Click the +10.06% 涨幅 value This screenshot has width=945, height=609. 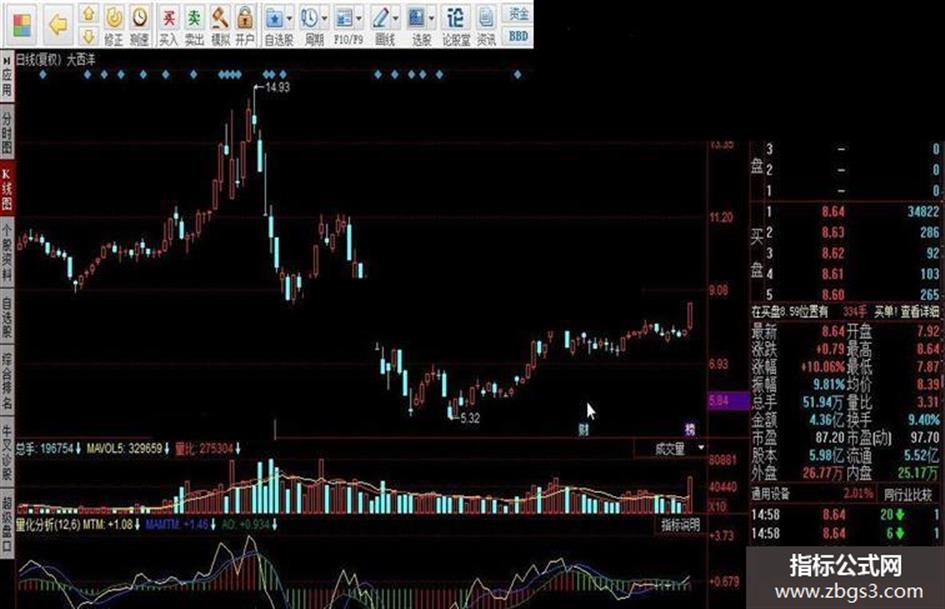point(823,367)
